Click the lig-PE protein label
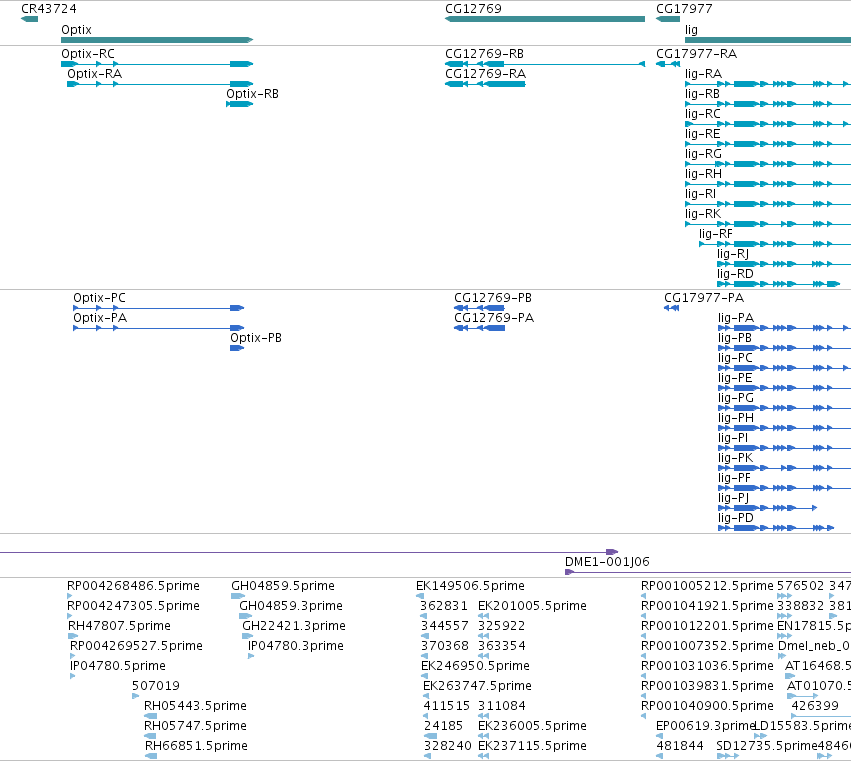Image resolution: width=851 pixels, height=761 pixels. (x=735, y=378)
